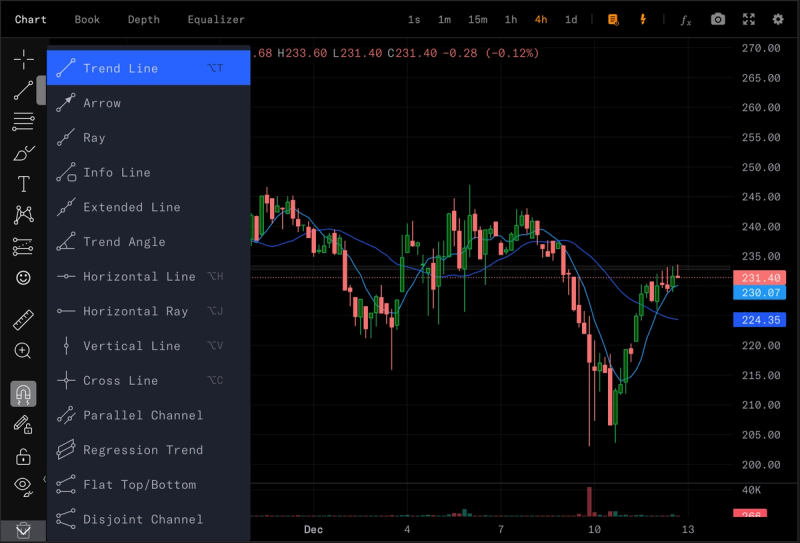The height and width of the screenshot is (543, 800).
Task: Choose Horizontal Ray tool
Action: pos(148,311)
